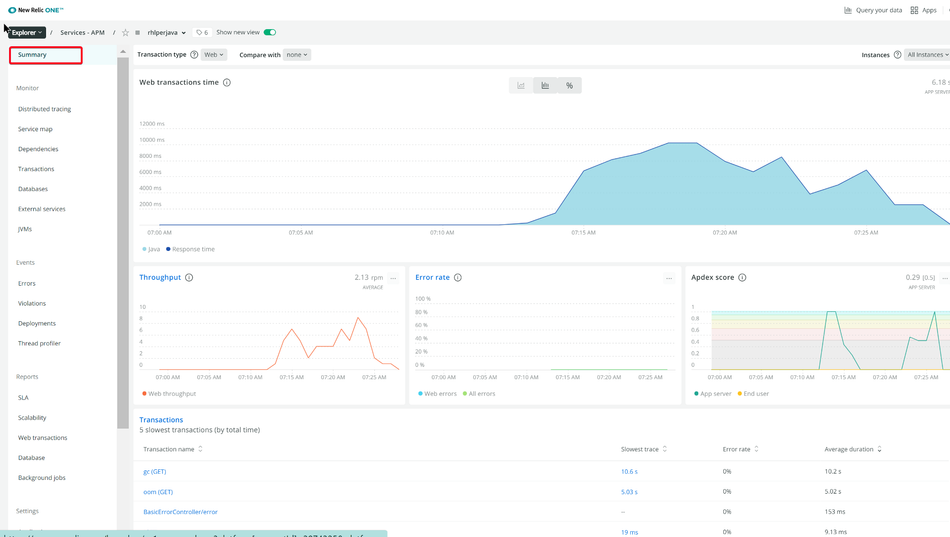Toggle End user legend series
The width and height of the screenshot is (950, 537).
pos(753,394)
